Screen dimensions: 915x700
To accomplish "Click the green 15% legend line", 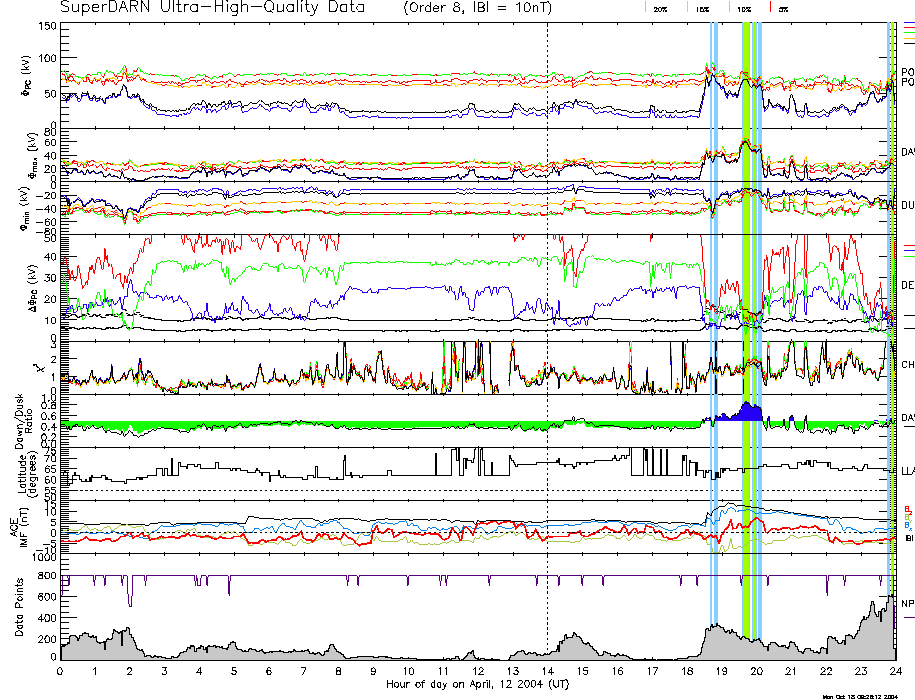I will (688, 7).
